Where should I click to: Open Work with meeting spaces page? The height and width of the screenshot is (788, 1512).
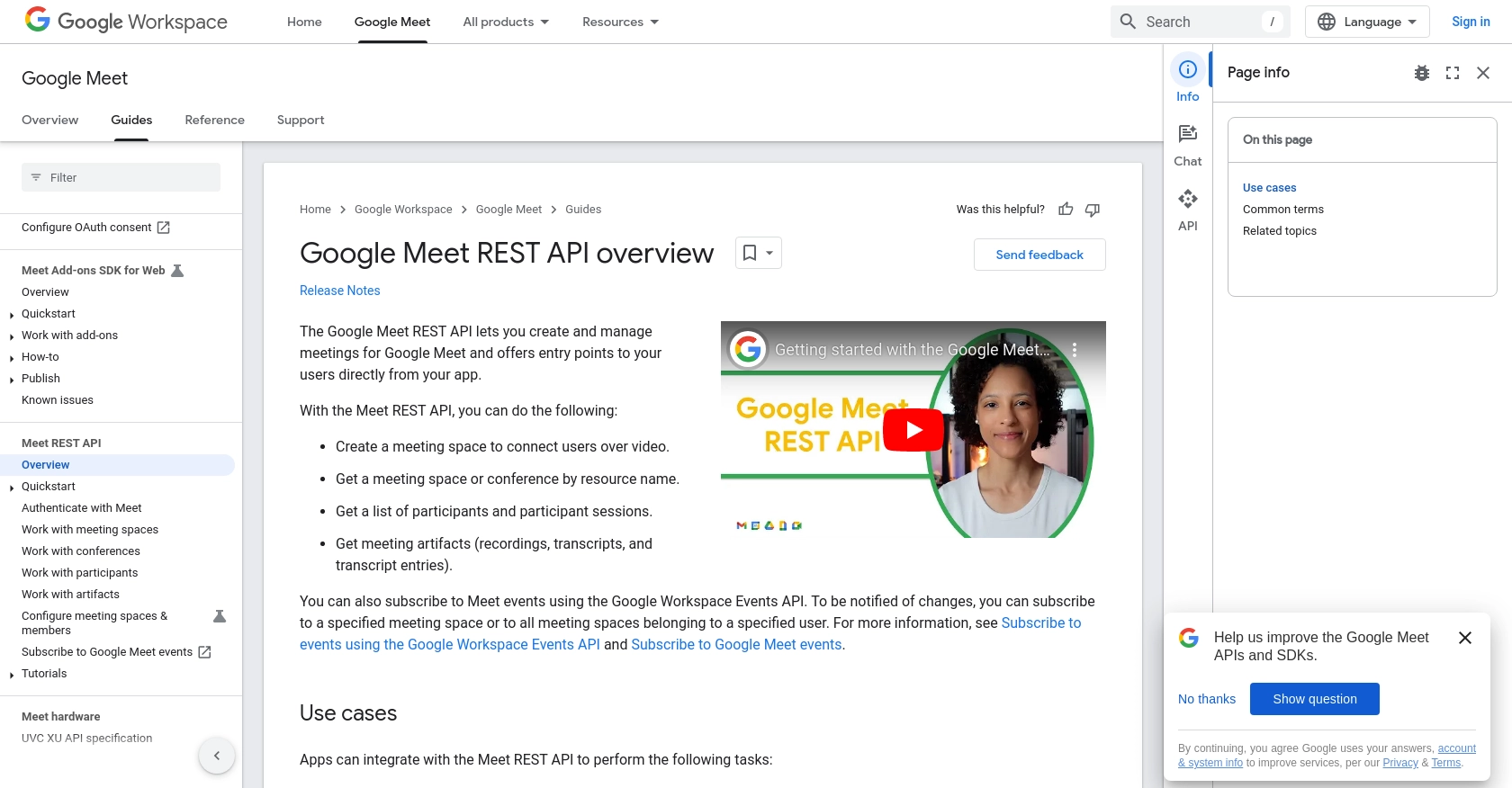pyautogui.click(x=90, y=530)
